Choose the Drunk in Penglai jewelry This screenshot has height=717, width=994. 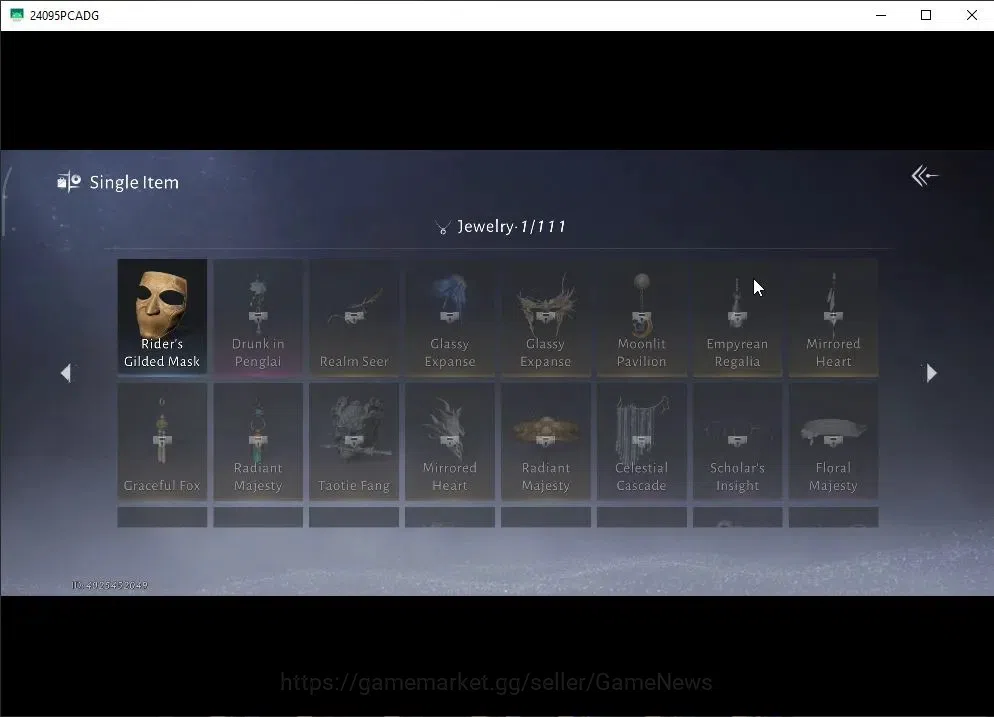tap(258, 316)
